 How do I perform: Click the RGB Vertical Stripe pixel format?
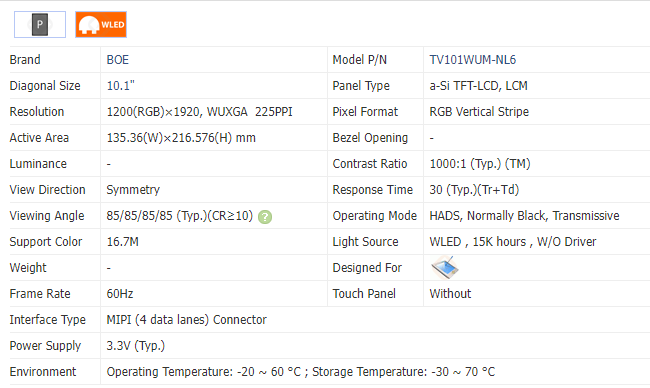point(479,112)
